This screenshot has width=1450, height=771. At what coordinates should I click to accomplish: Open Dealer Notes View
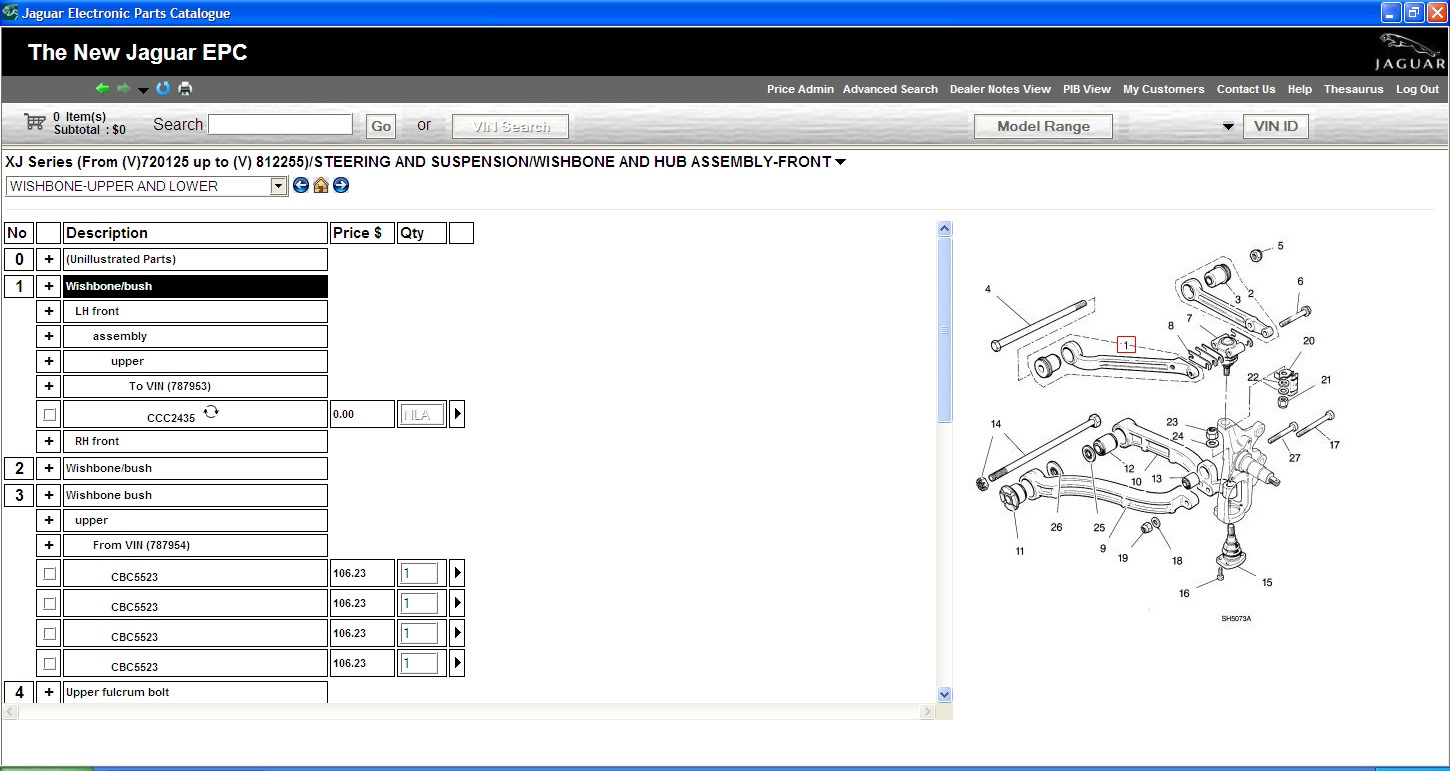1000,89
